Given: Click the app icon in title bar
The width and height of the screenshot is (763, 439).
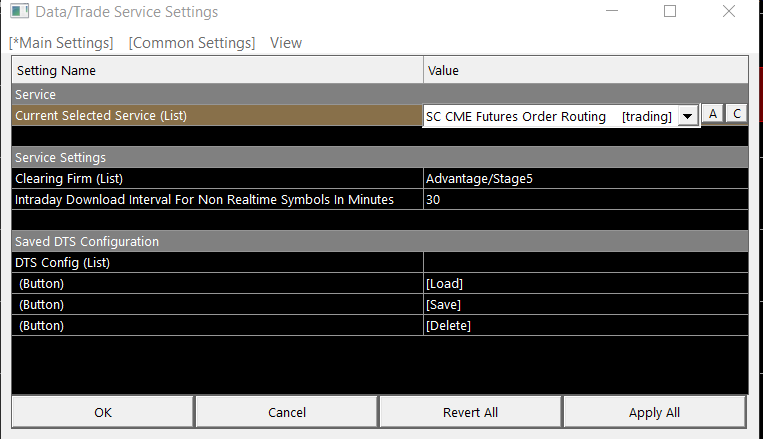Looking at the screenshot, I should click(x=20, y=13).
